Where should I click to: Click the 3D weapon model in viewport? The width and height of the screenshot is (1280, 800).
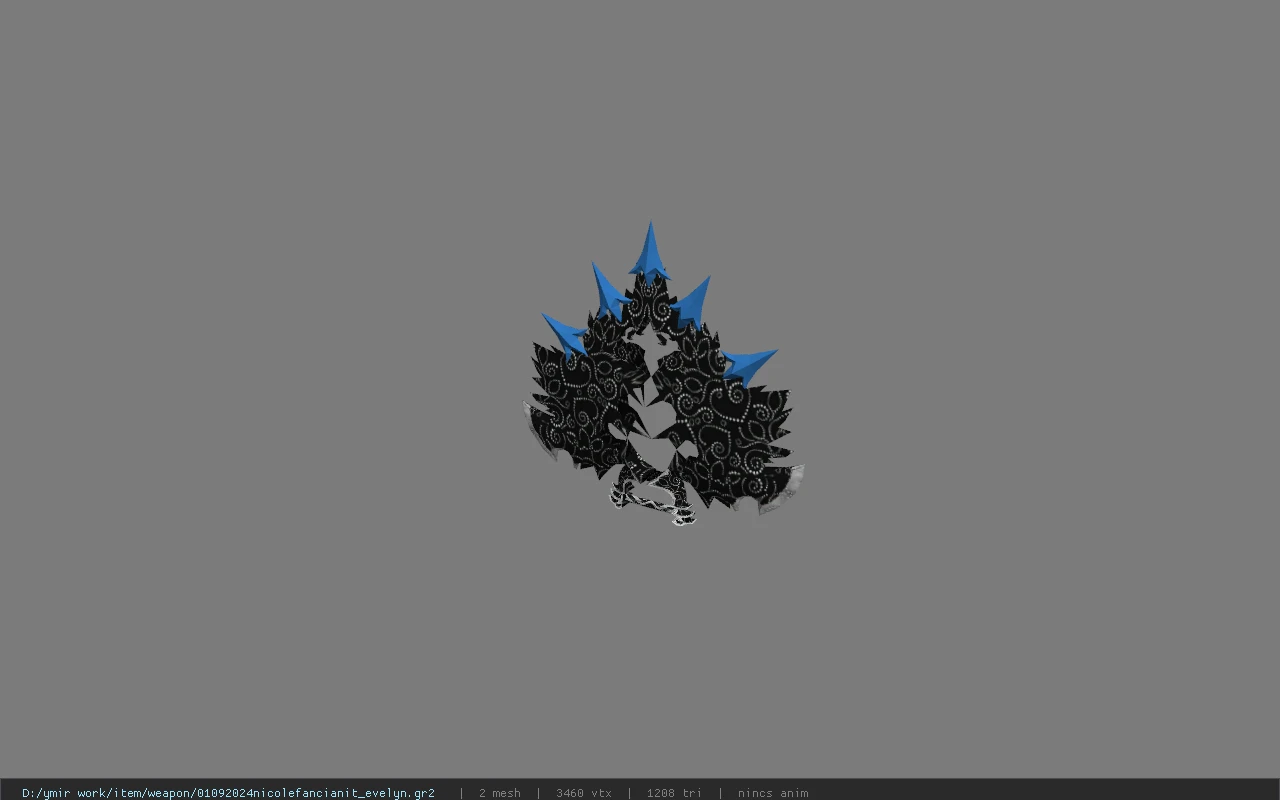pyautogui.click(x=664, y=374)
